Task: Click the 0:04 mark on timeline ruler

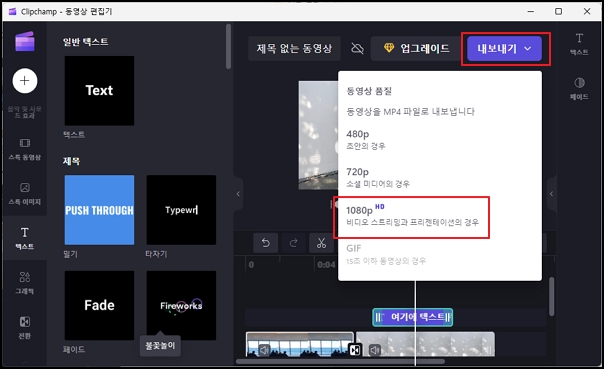Action: (325, 265)
